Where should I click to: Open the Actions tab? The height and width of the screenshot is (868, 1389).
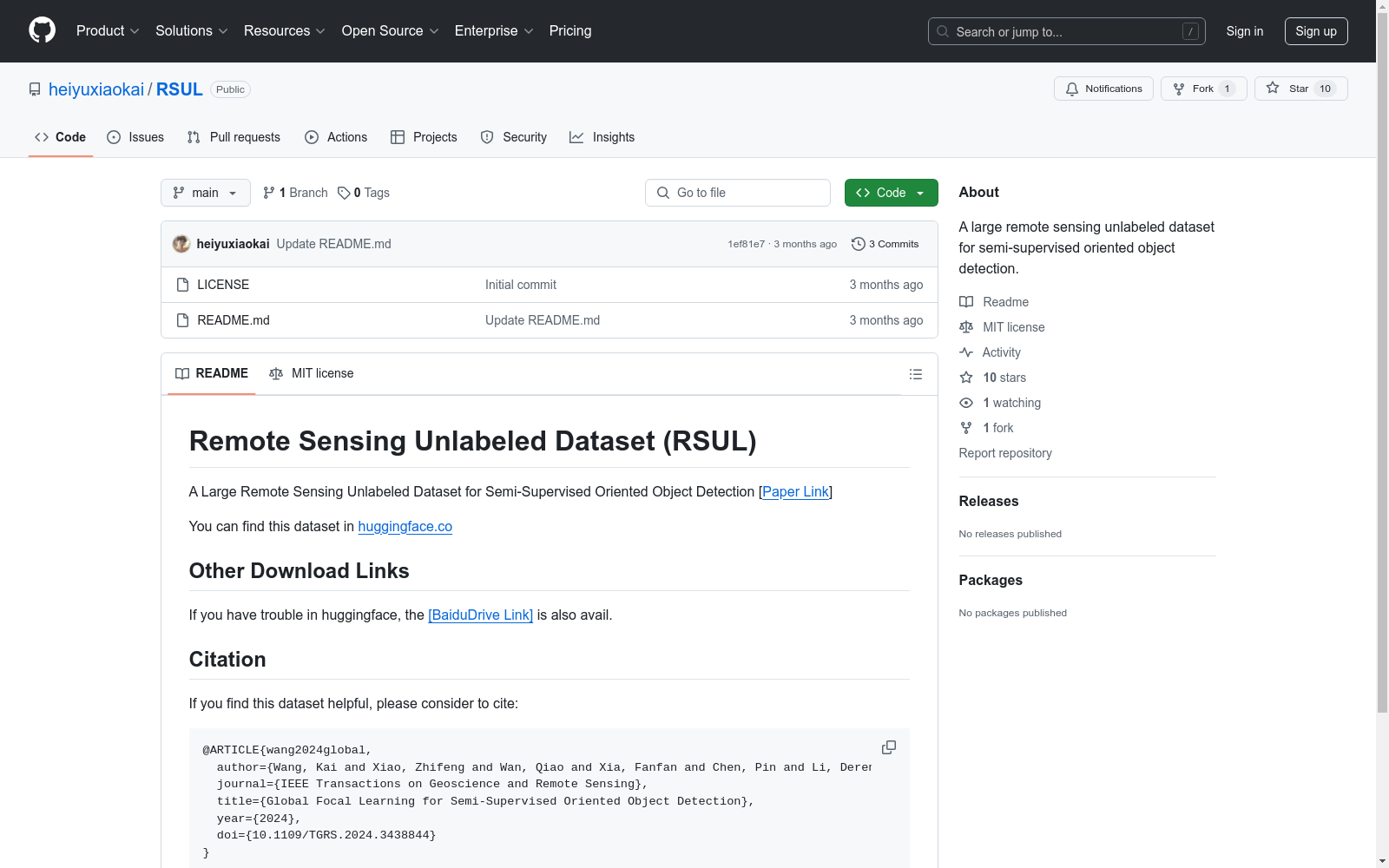coord(336,137)
